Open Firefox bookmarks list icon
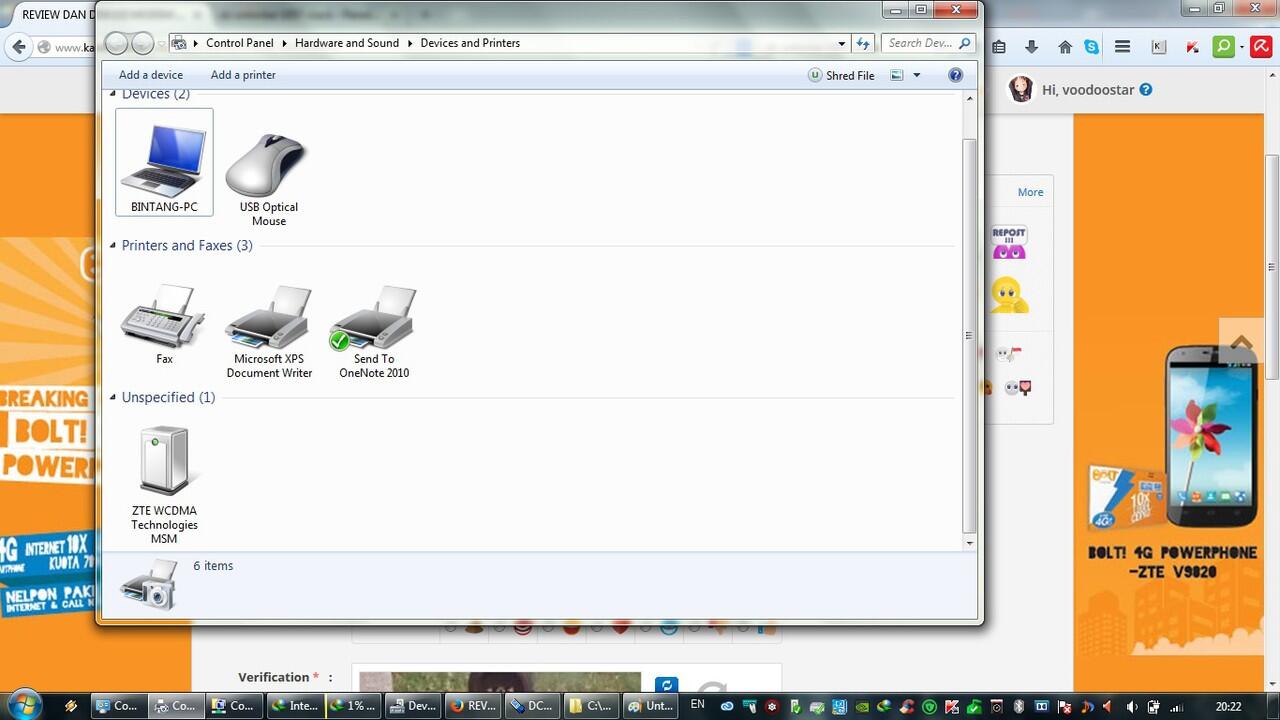The width and height of the screenshot is (1280, 720). tap(998, 47)
